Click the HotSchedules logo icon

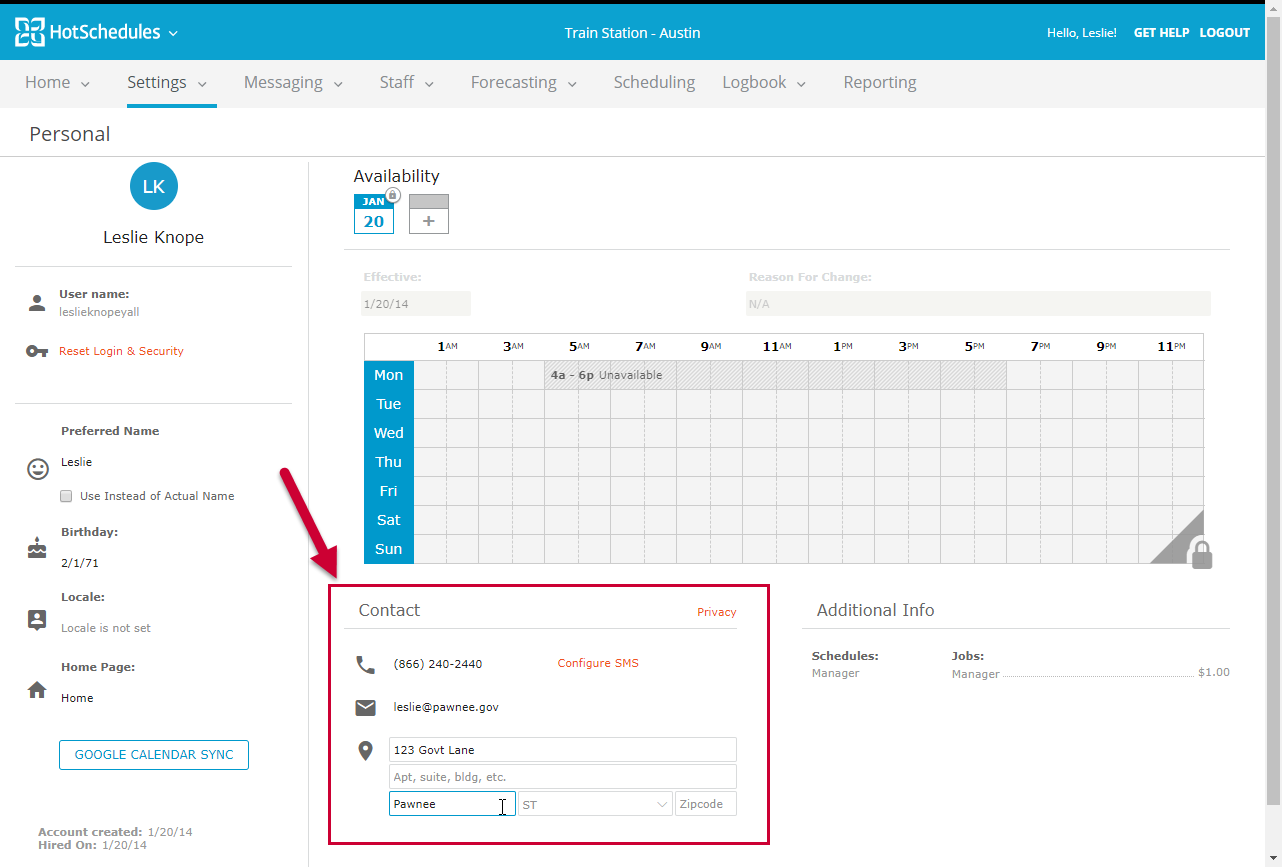coord(29,31)
